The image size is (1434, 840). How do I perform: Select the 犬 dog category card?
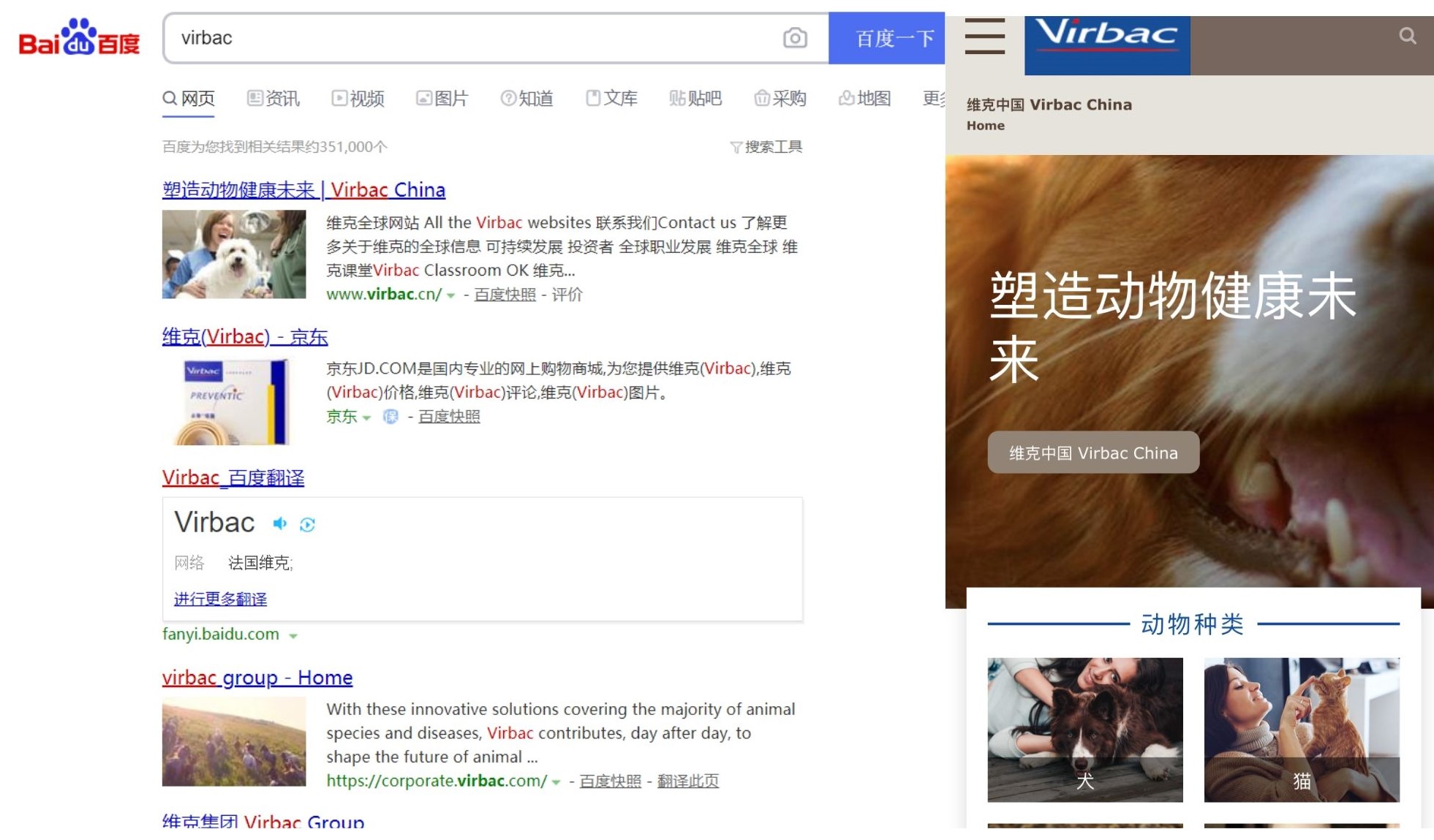click(1085, 730)
